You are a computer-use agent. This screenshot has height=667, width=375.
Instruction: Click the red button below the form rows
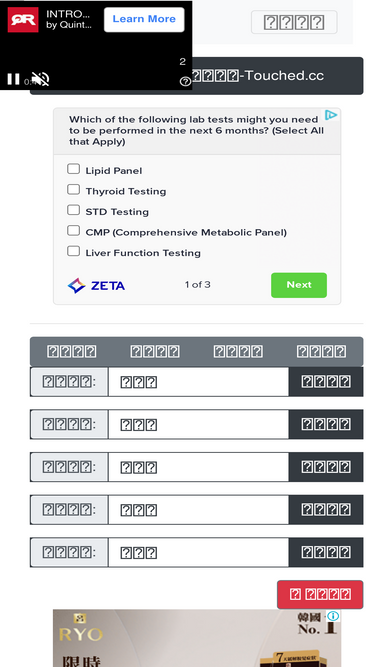point(320,594)
